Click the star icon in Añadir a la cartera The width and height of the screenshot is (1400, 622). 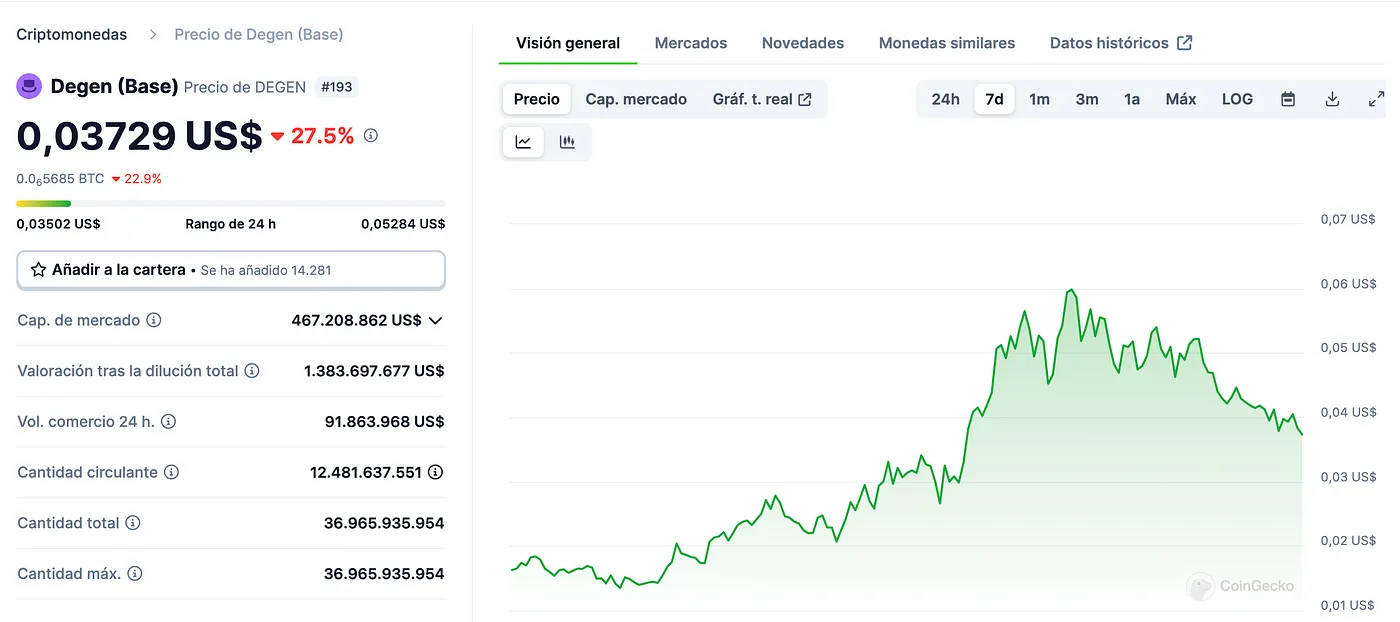pos(39,270)
